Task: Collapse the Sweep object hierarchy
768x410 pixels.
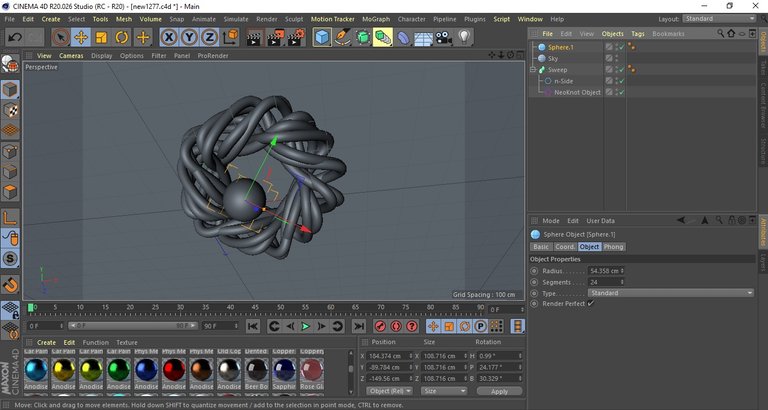Action: [x=533, y=70]
